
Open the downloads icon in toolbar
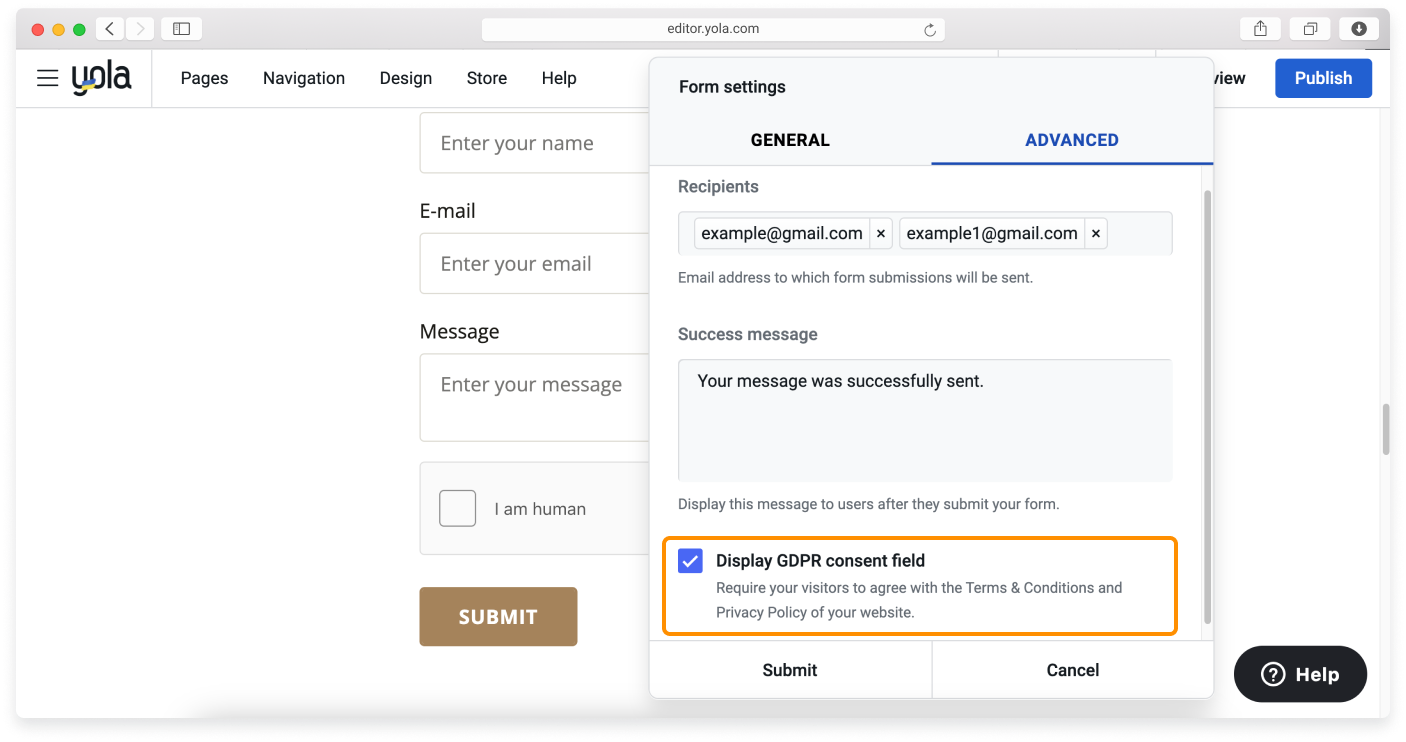(1358, 28)
